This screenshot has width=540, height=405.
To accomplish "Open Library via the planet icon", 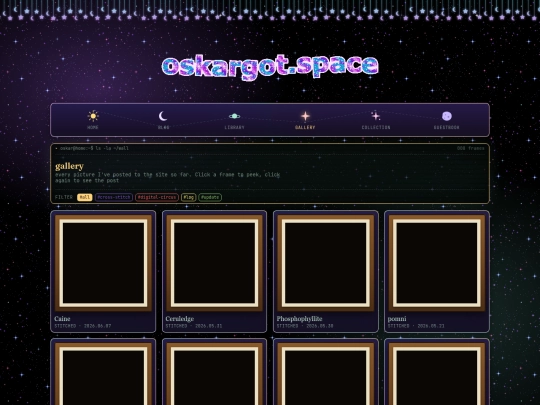I will coord(235,116).
